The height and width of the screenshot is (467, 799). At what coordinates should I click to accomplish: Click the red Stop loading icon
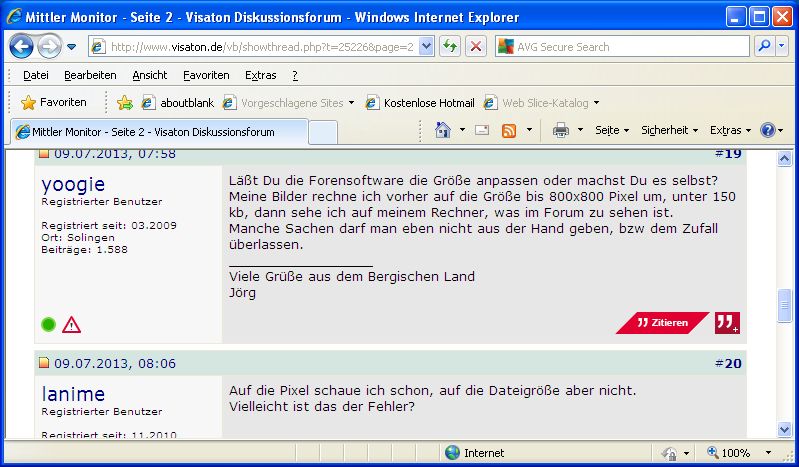coord(475,47)
